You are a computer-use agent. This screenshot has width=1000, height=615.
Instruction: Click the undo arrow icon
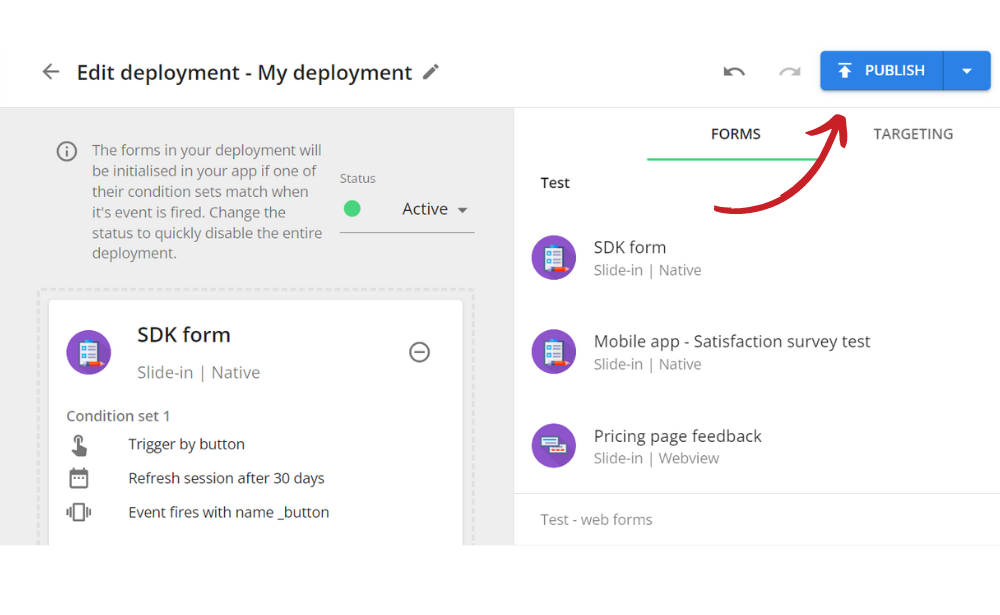pyautogui.click(x=733, y=71)
